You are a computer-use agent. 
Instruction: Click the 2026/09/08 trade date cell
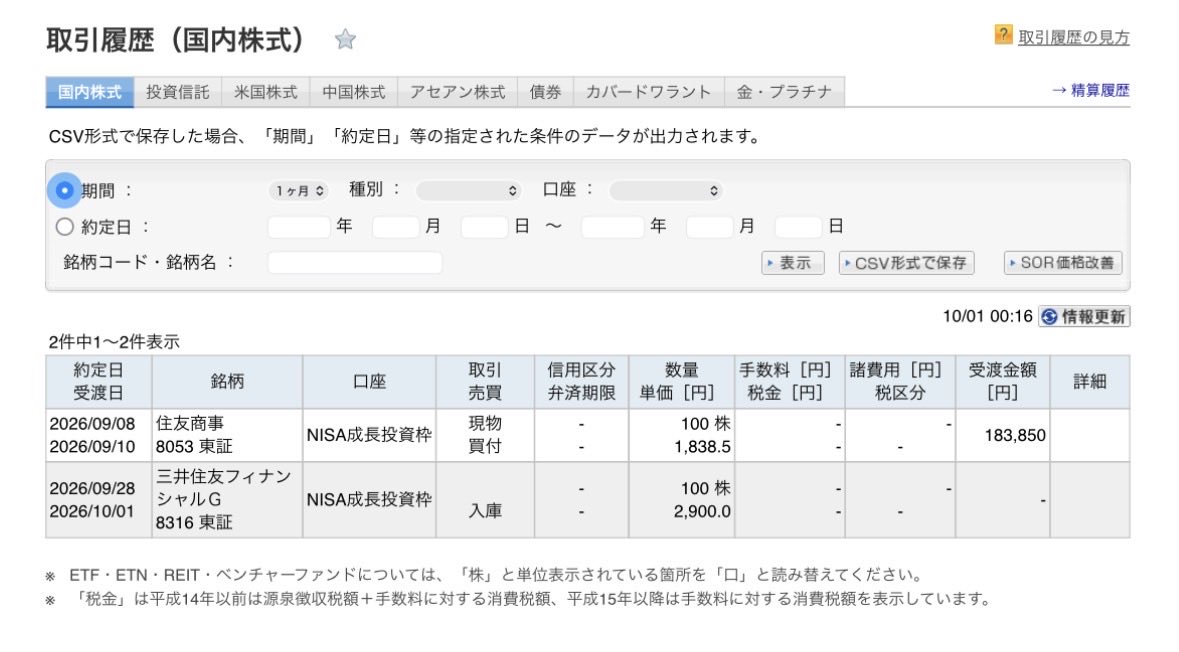click(x=92, y=424)
